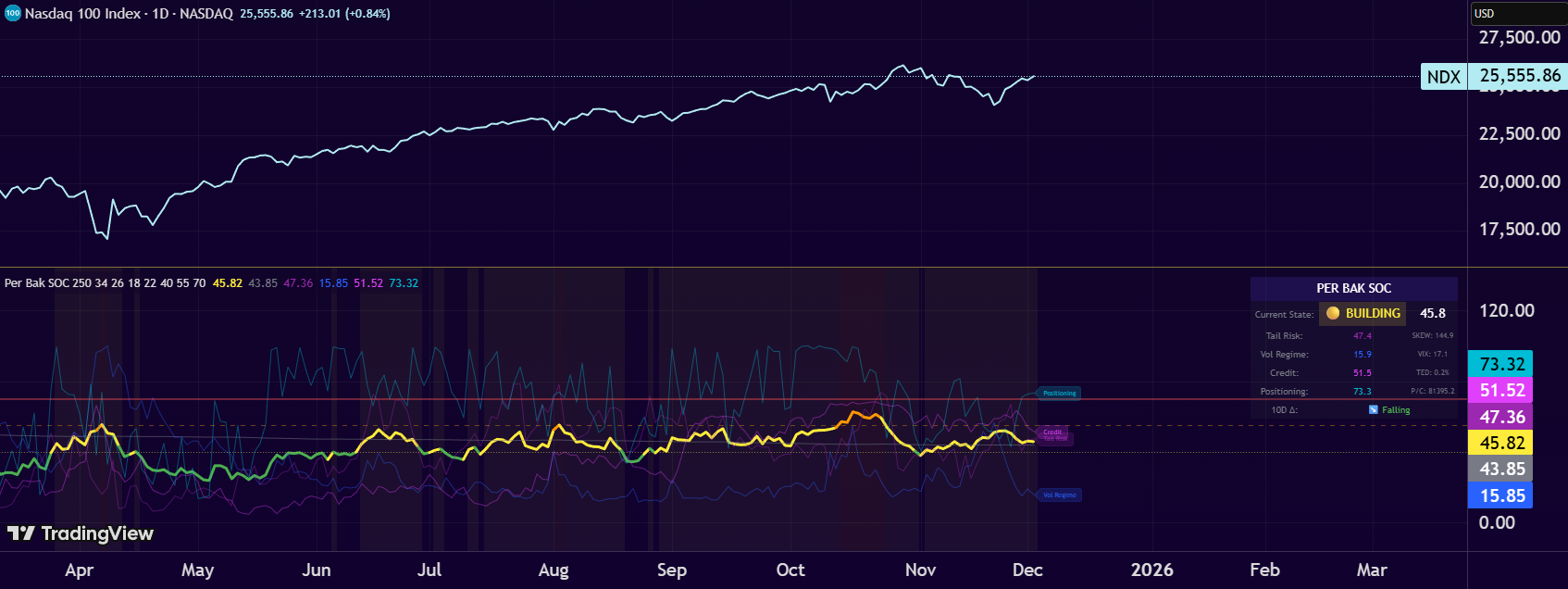1568x589 pixels.
Task: Select the Credit line label tag
Action: click(x=1052, y=432)
